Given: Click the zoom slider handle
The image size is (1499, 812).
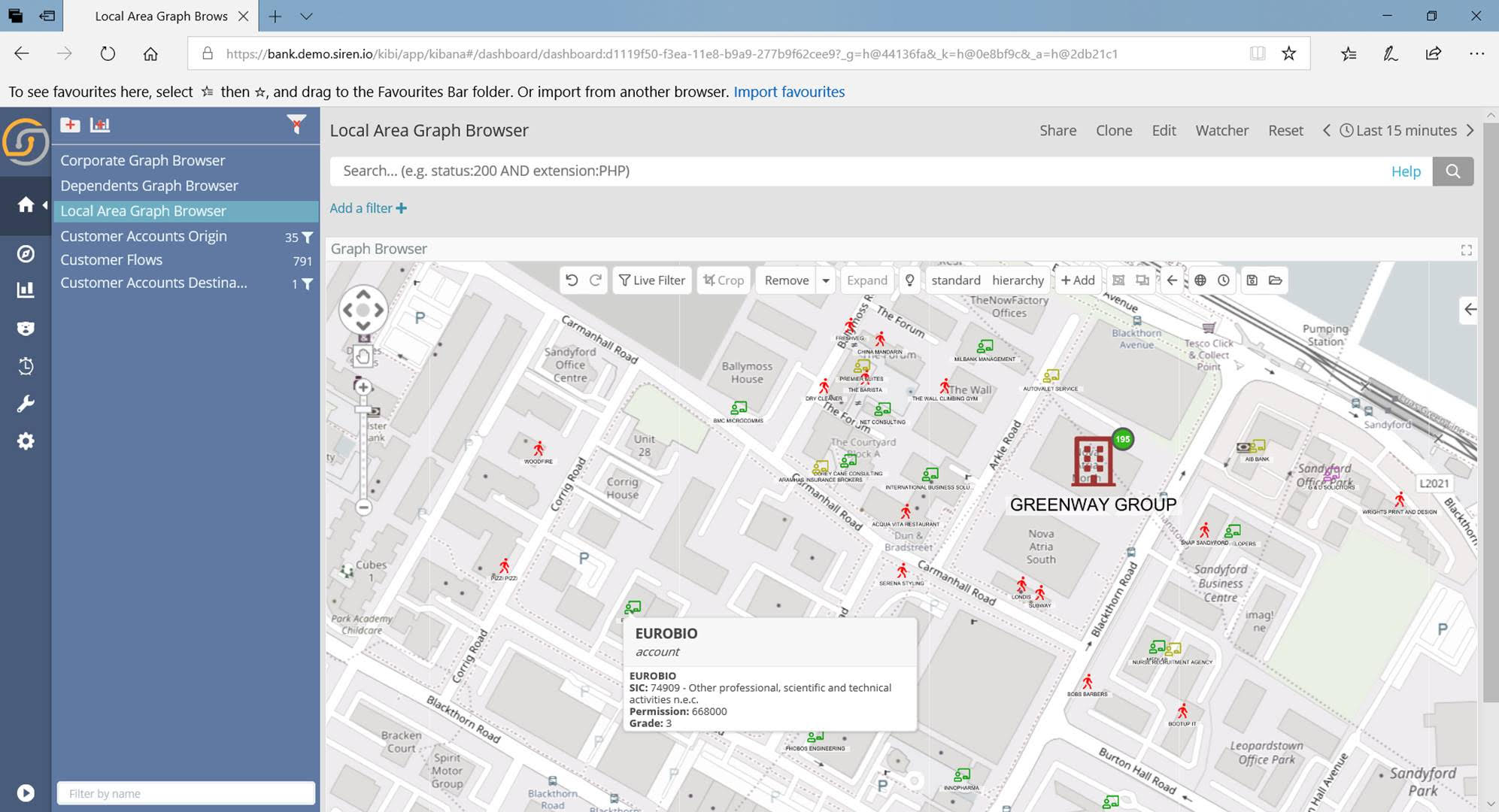Looking at the screenshot, I should pyautogui.click(x=363, y=411).
